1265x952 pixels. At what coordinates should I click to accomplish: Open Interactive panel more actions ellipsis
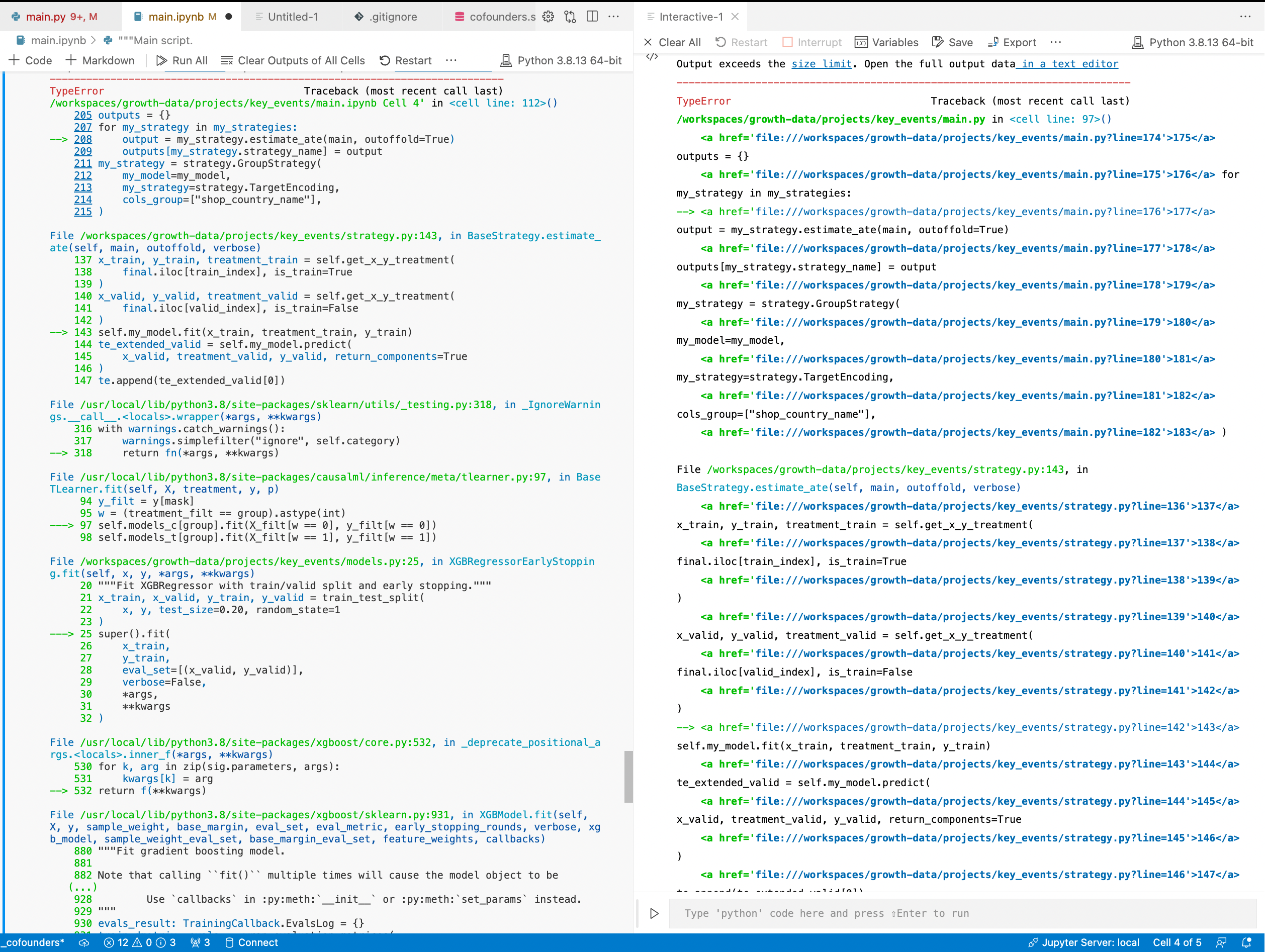1245,17
